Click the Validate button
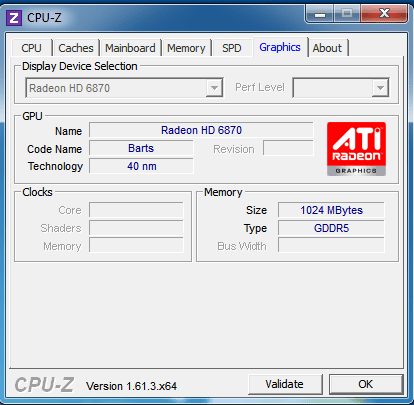Screen dimensions: 414x405 (x=285, y=384)
